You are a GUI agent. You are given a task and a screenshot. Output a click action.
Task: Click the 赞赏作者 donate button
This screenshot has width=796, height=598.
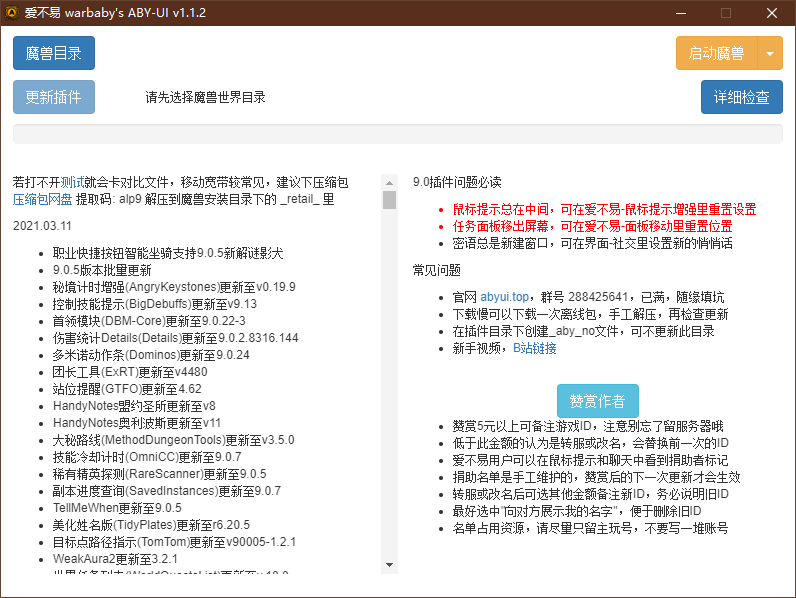(x=597, y=401)
